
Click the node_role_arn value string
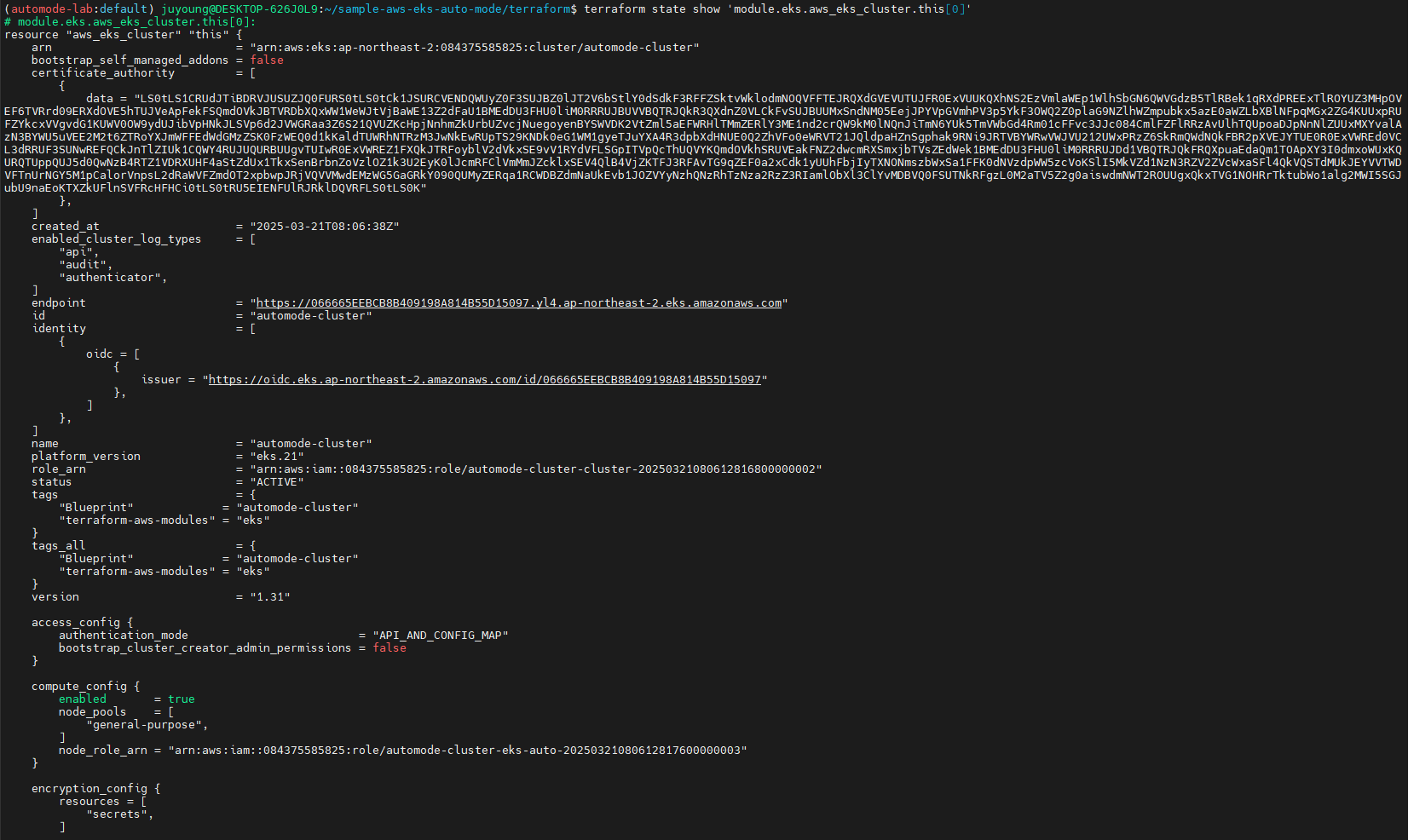click(458, 751)
